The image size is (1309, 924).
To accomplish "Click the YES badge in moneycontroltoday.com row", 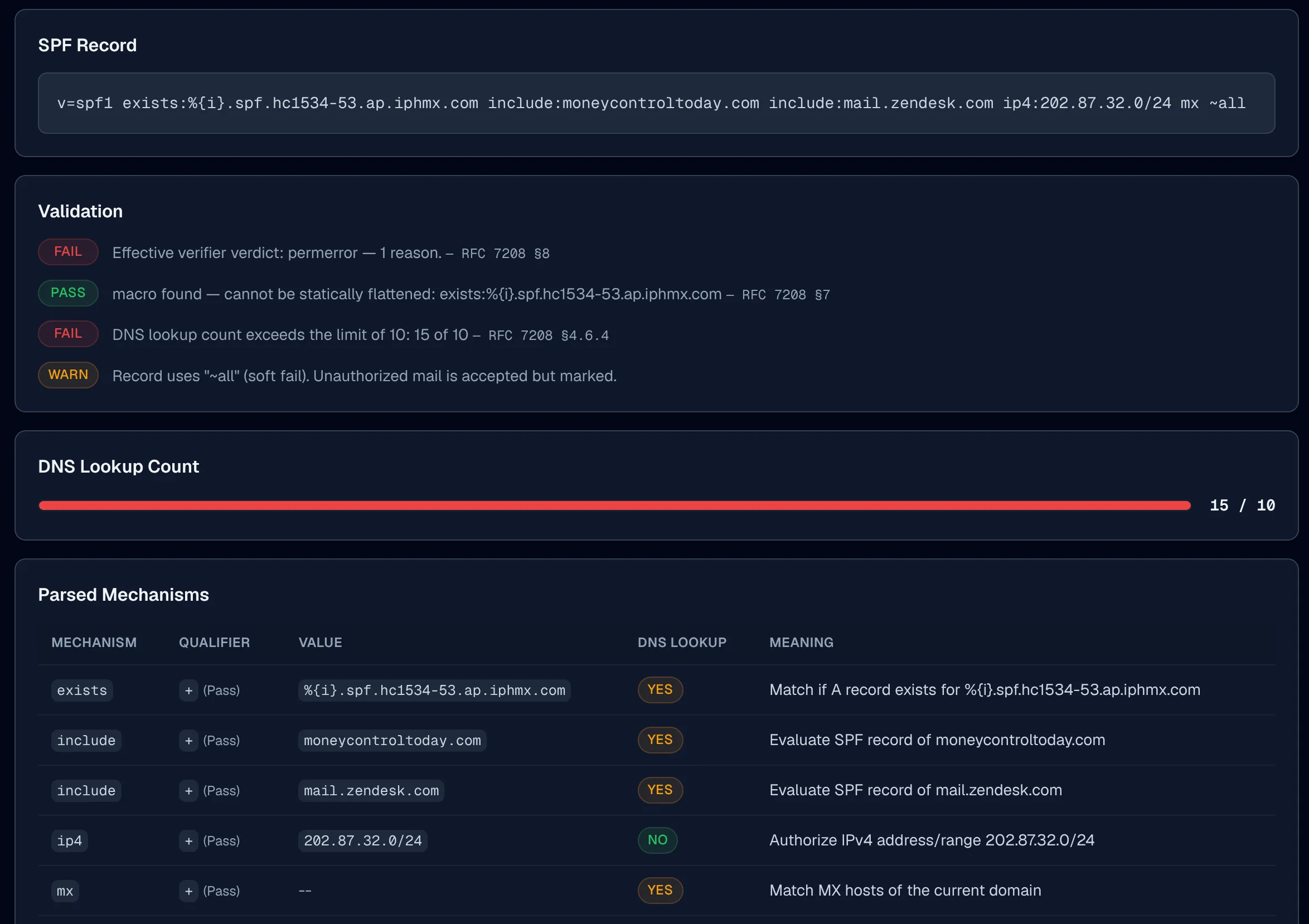I will (660, 740).
